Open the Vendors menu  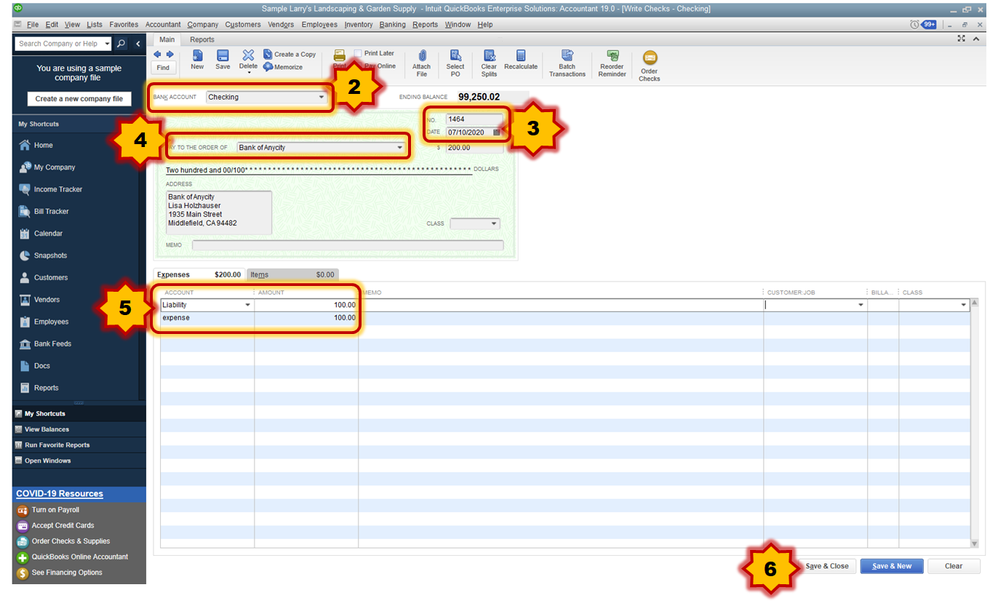click(281, 25)
